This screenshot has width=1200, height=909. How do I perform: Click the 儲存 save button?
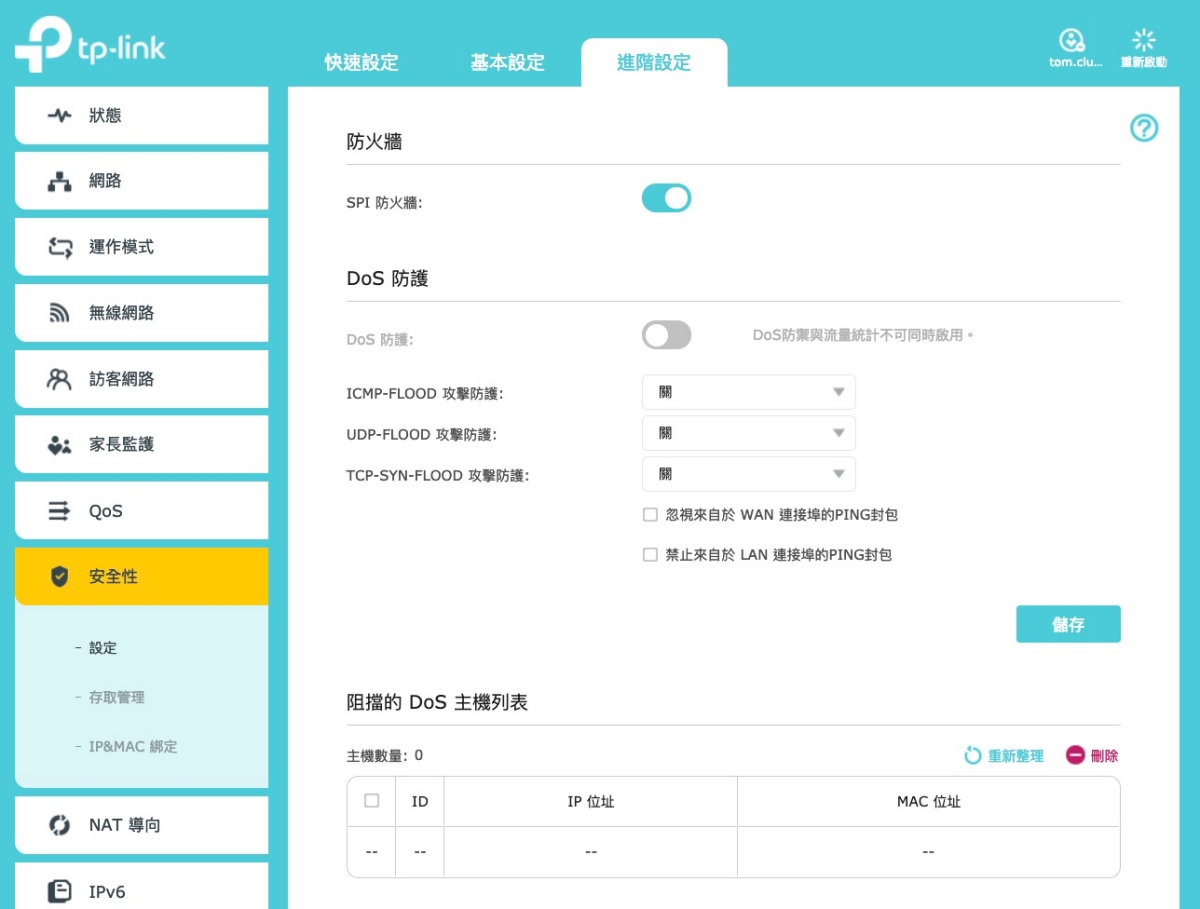[x=1068, y=624]
